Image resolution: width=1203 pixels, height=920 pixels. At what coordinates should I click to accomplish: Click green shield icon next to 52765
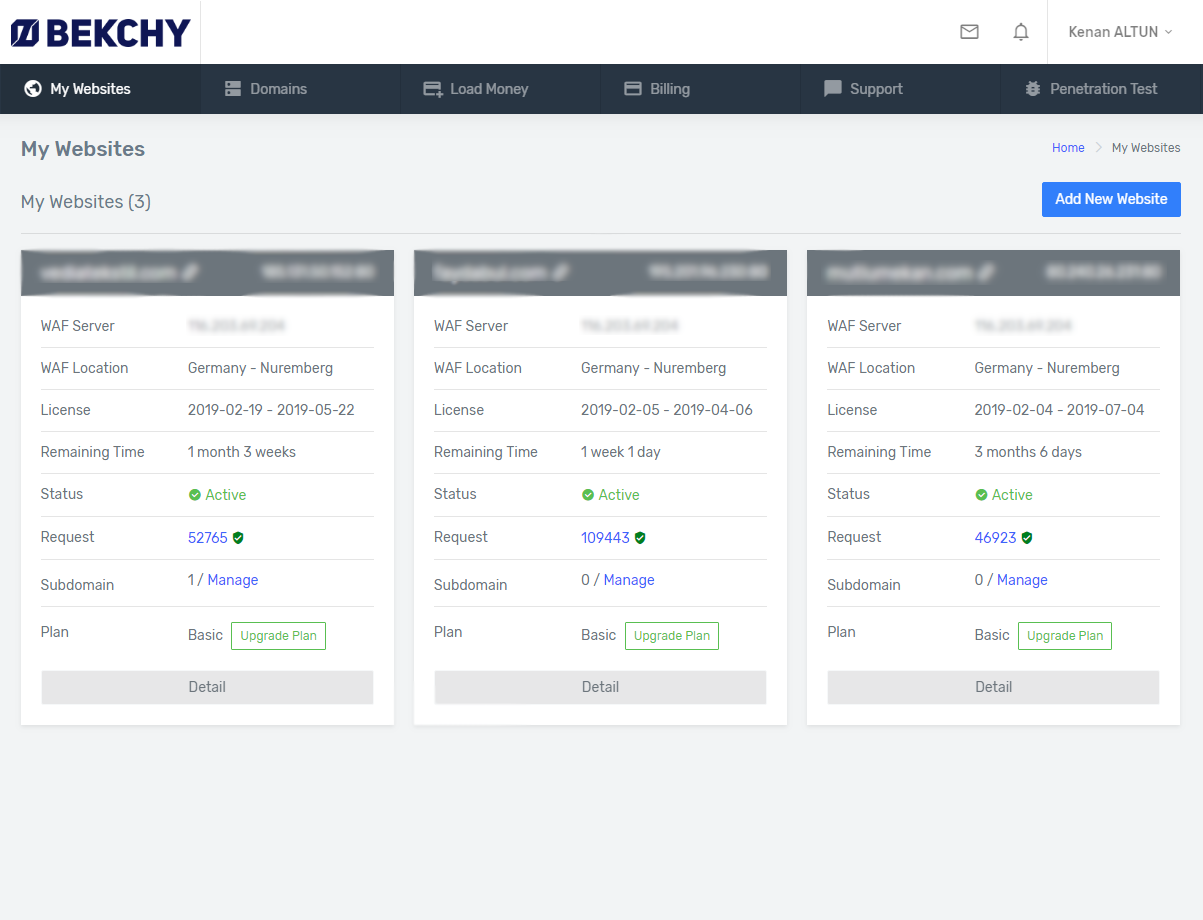pos(238,538)
